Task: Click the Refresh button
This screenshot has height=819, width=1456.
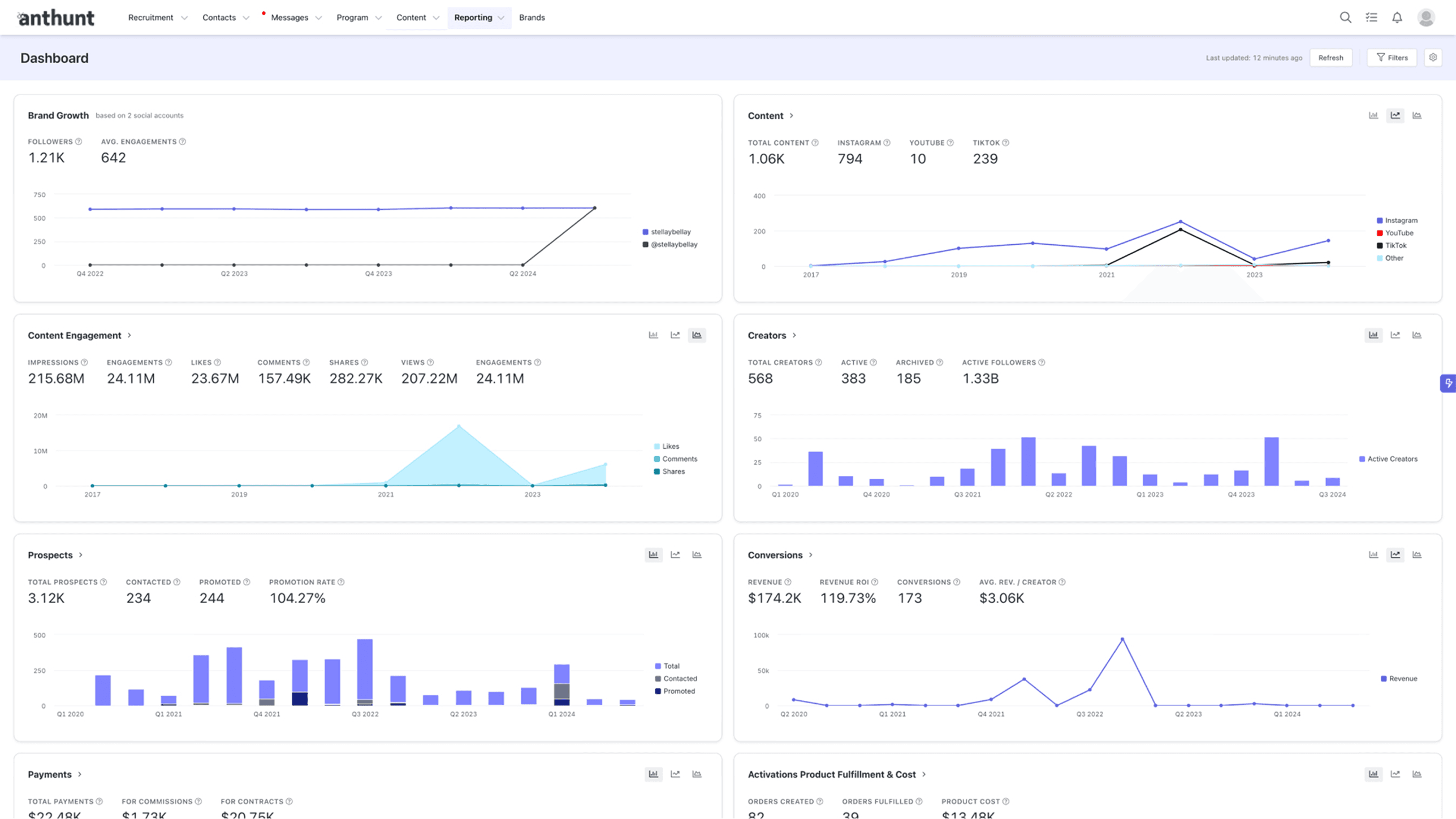Action: 1330,58
